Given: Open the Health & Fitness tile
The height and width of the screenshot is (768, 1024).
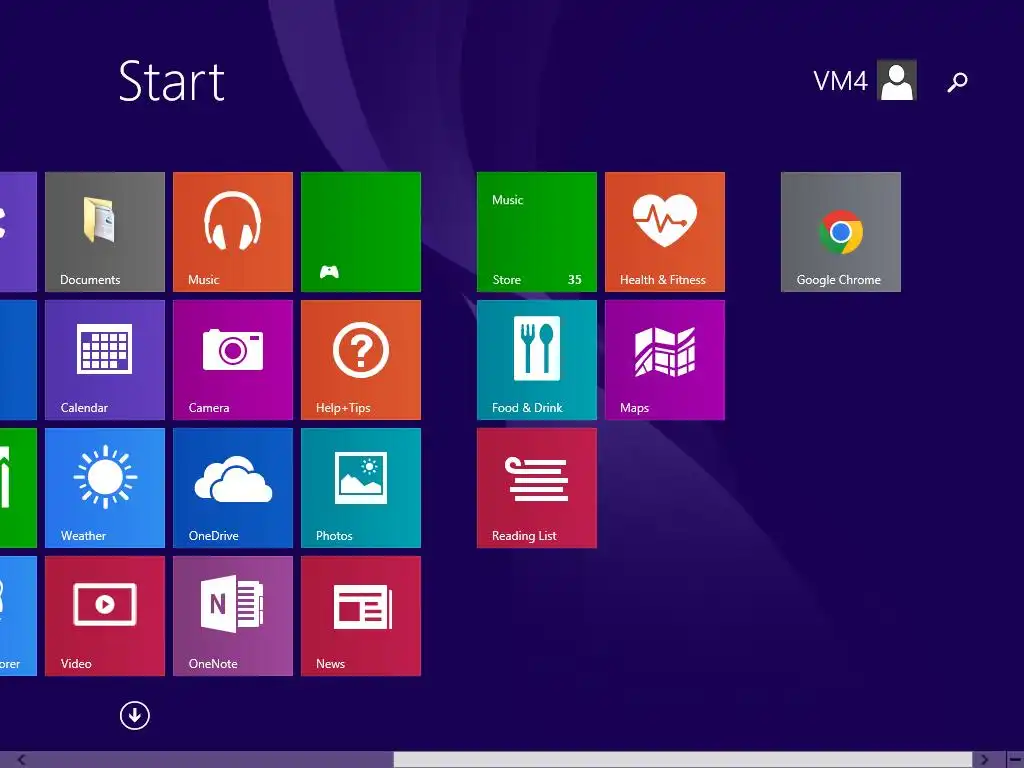Looking at the screenshot, I should coord(664,232).
